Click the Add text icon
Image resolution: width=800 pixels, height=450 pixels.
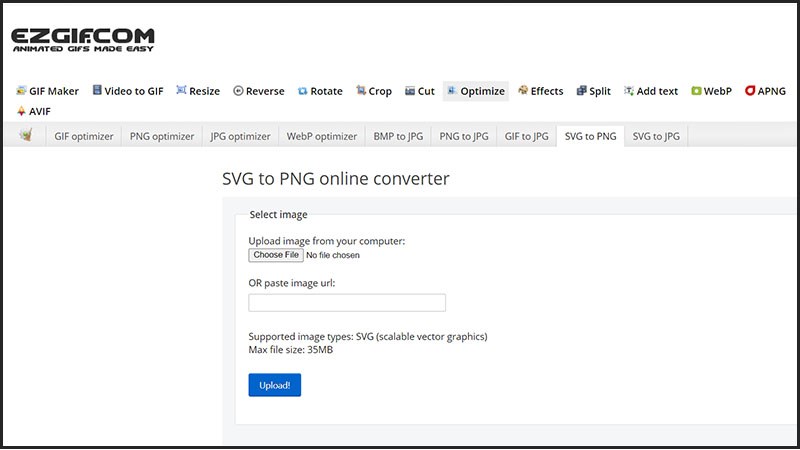pos(629,91)
